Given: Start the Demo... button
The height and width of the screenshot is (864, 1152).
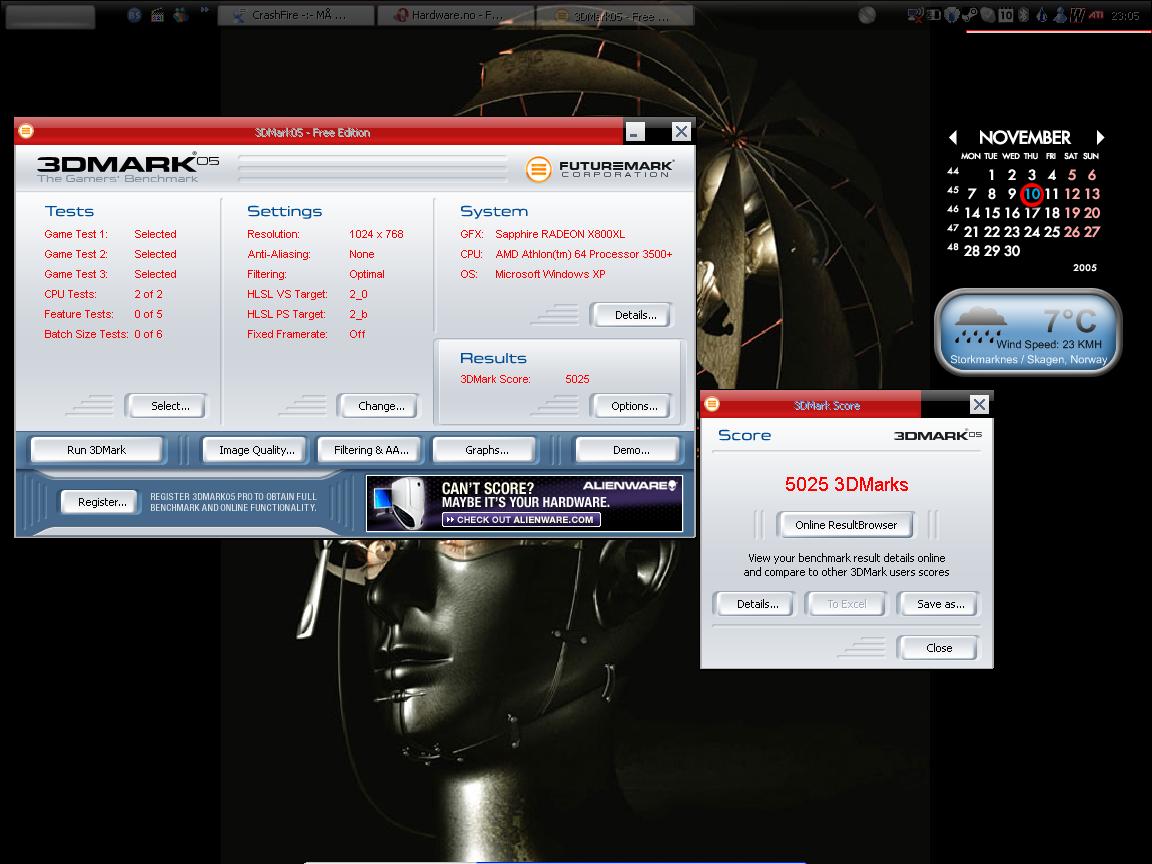Looking at the screenshot, I should coord(627,450).
